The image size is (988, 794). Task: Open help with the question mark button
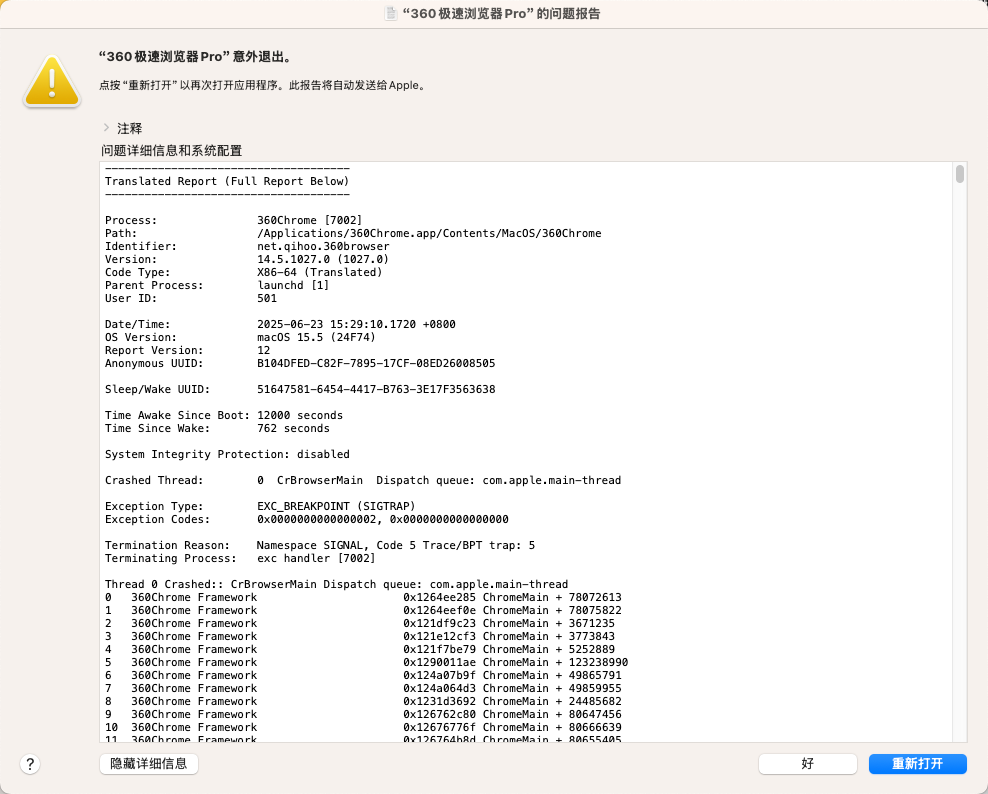pos(30,764)
